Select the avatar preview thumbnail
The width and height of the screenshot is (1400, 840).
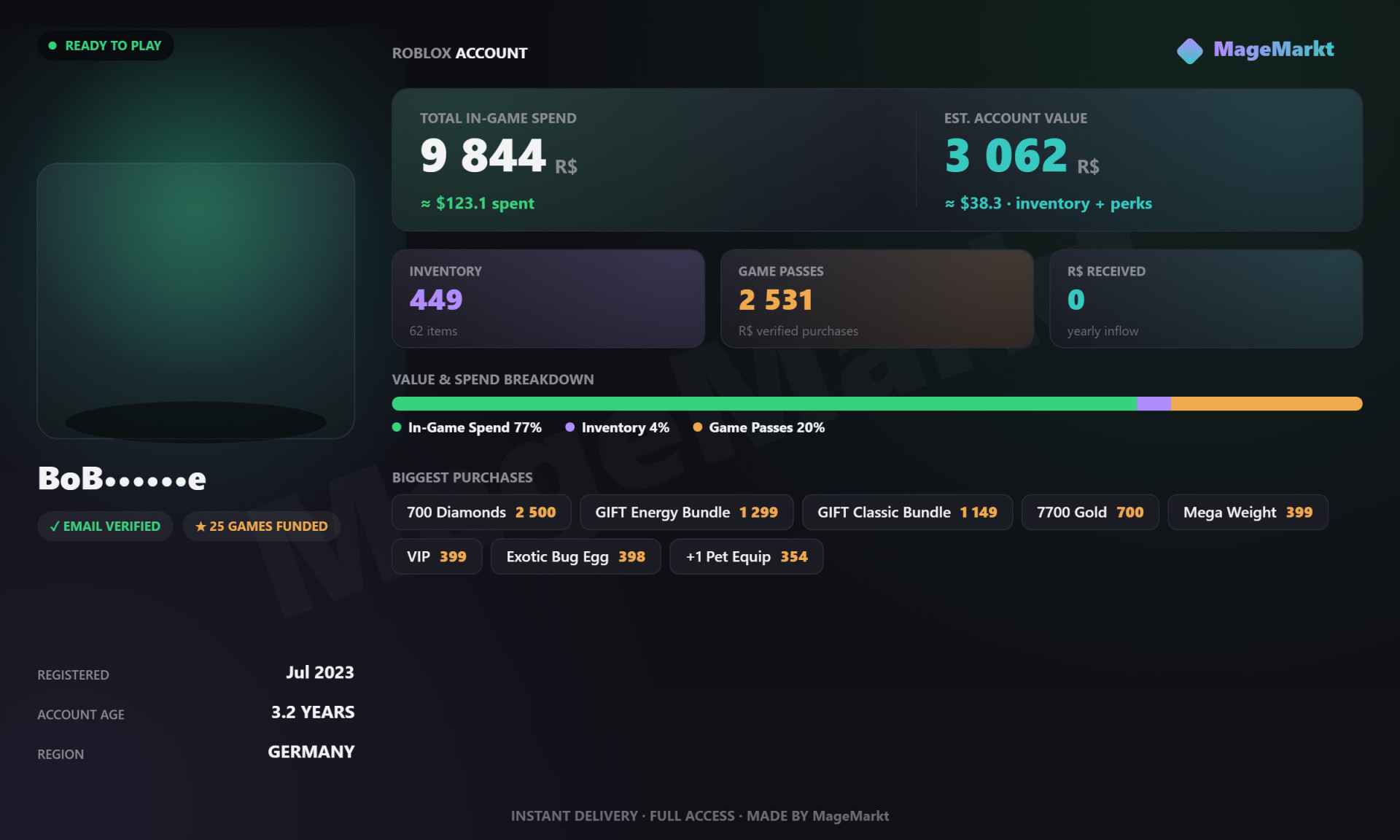pyautogui.click(x=196, y=300)
